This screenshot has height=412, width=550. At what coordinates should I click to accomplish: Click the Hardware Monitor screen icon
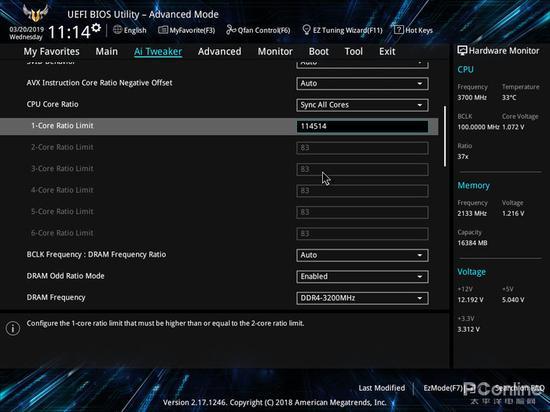(x=462, y=50)
